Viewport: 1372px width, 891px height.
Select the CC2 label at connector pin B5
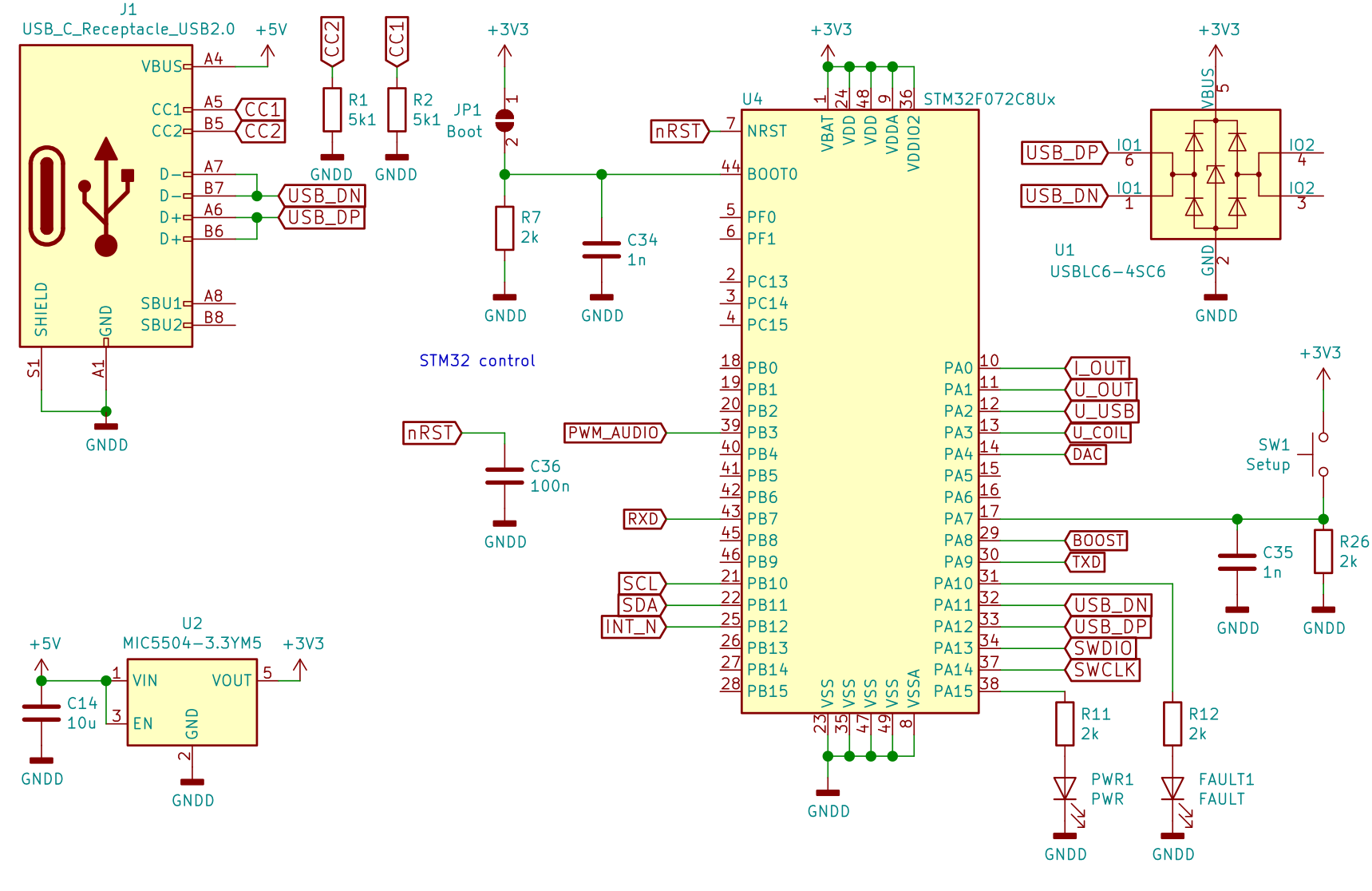tap(260, 131)
